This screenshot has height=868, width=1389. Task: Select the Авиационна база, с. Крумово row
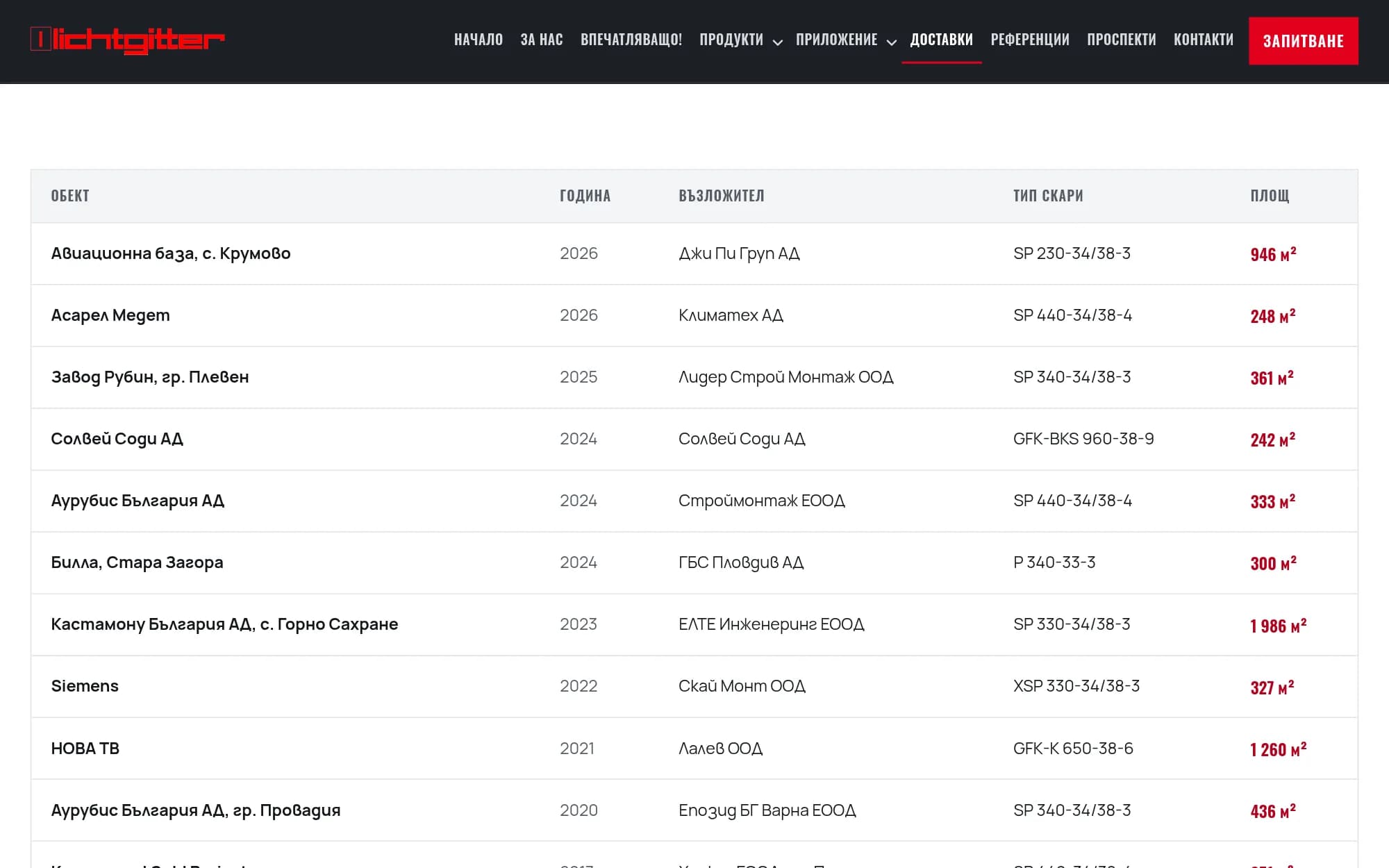(694, 253)
